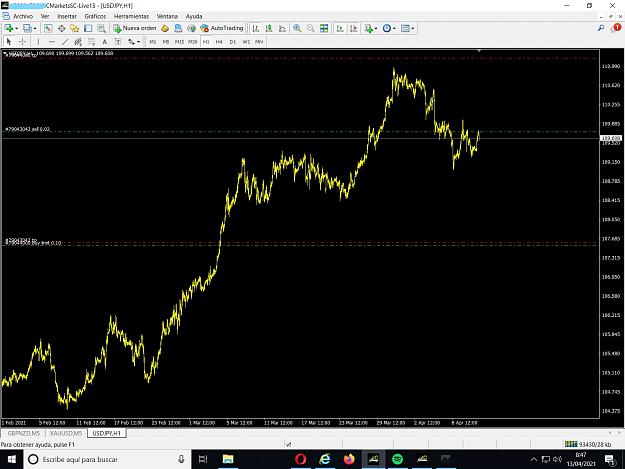Open the new chart toolbar icon
This screenshot has width=625, height=469.
8,28
